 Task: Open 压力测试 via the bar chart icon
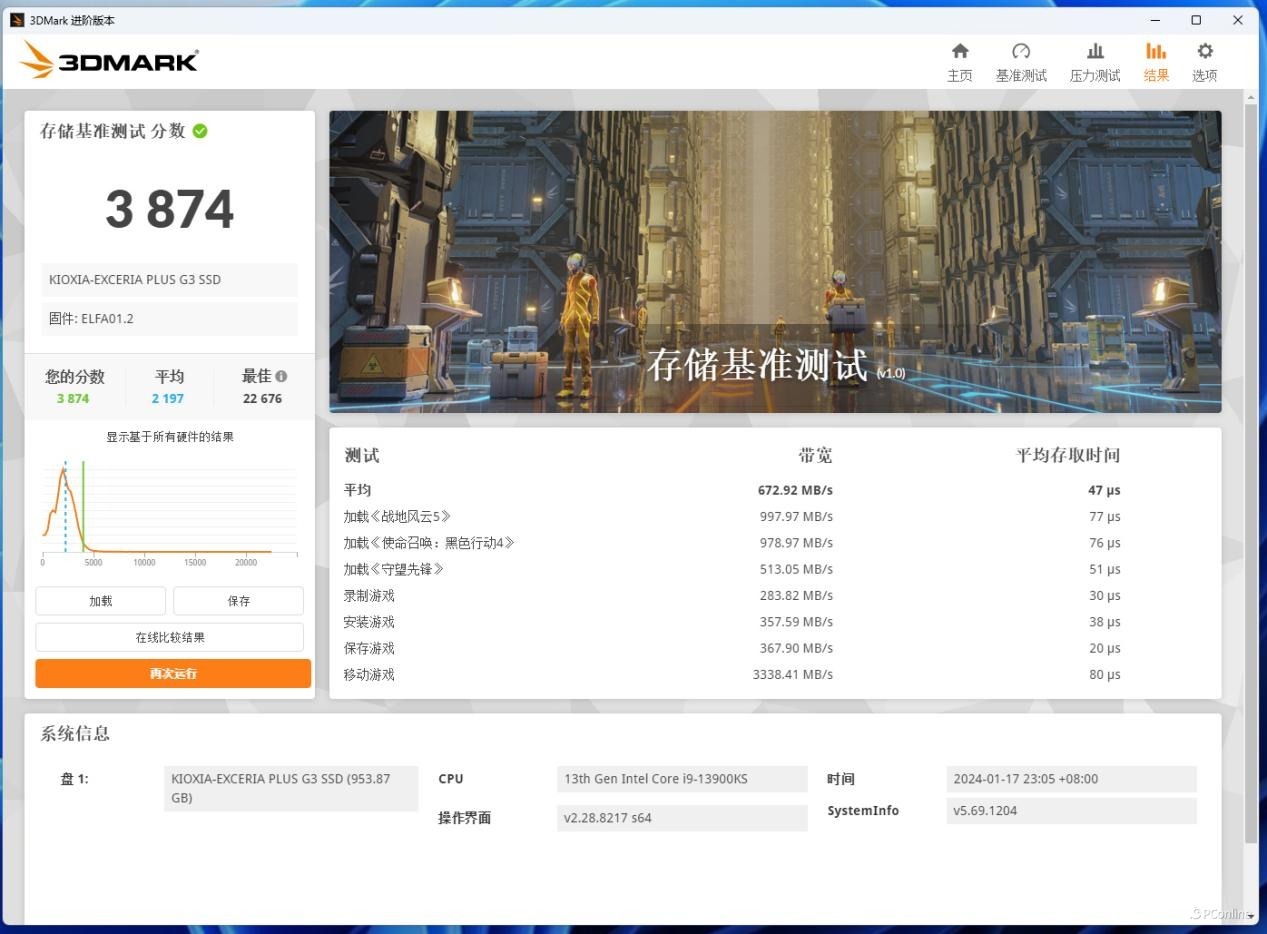point(1094,60)
